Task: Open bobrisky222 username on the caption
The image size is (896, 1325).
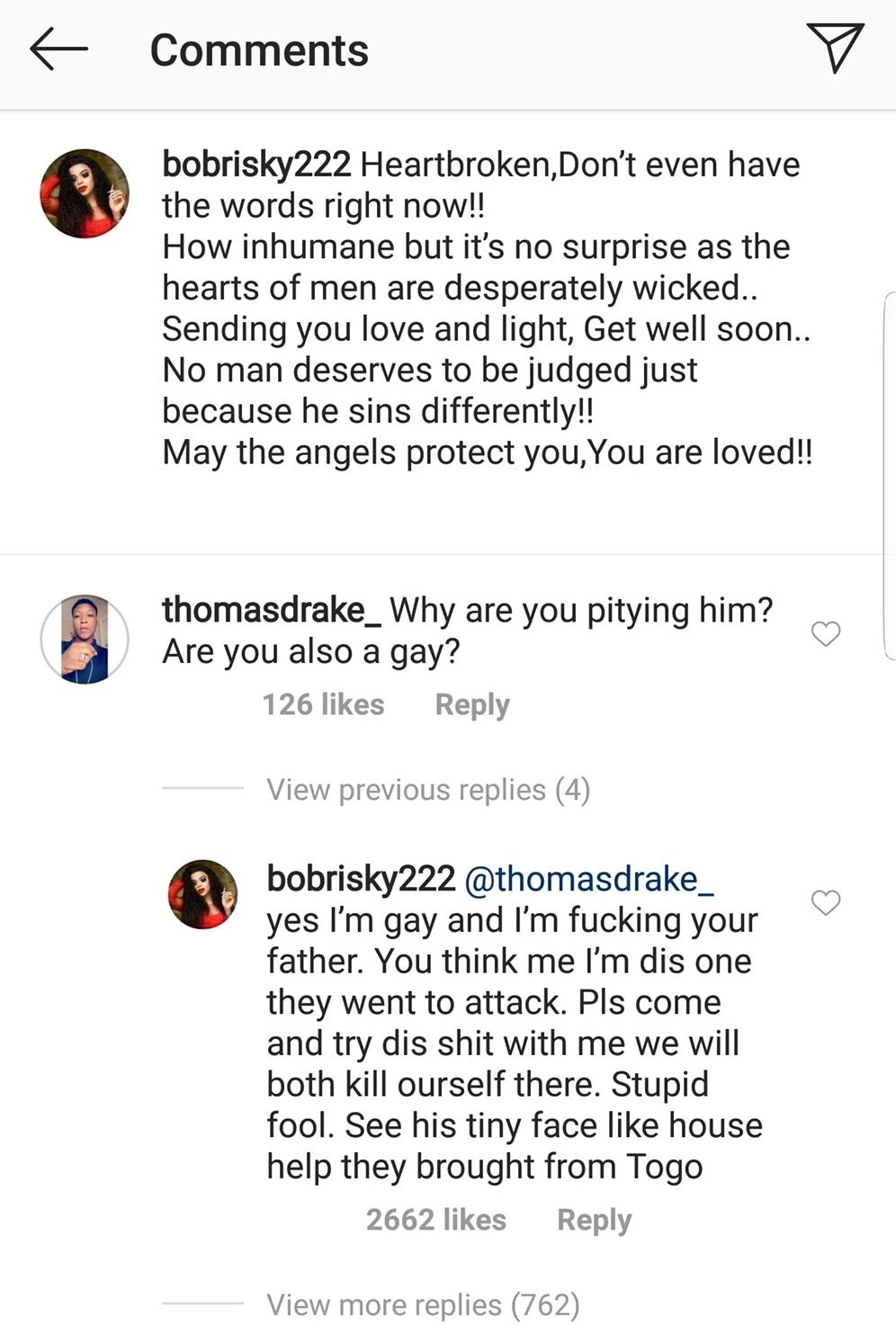Action: click(x=256, y=165)
